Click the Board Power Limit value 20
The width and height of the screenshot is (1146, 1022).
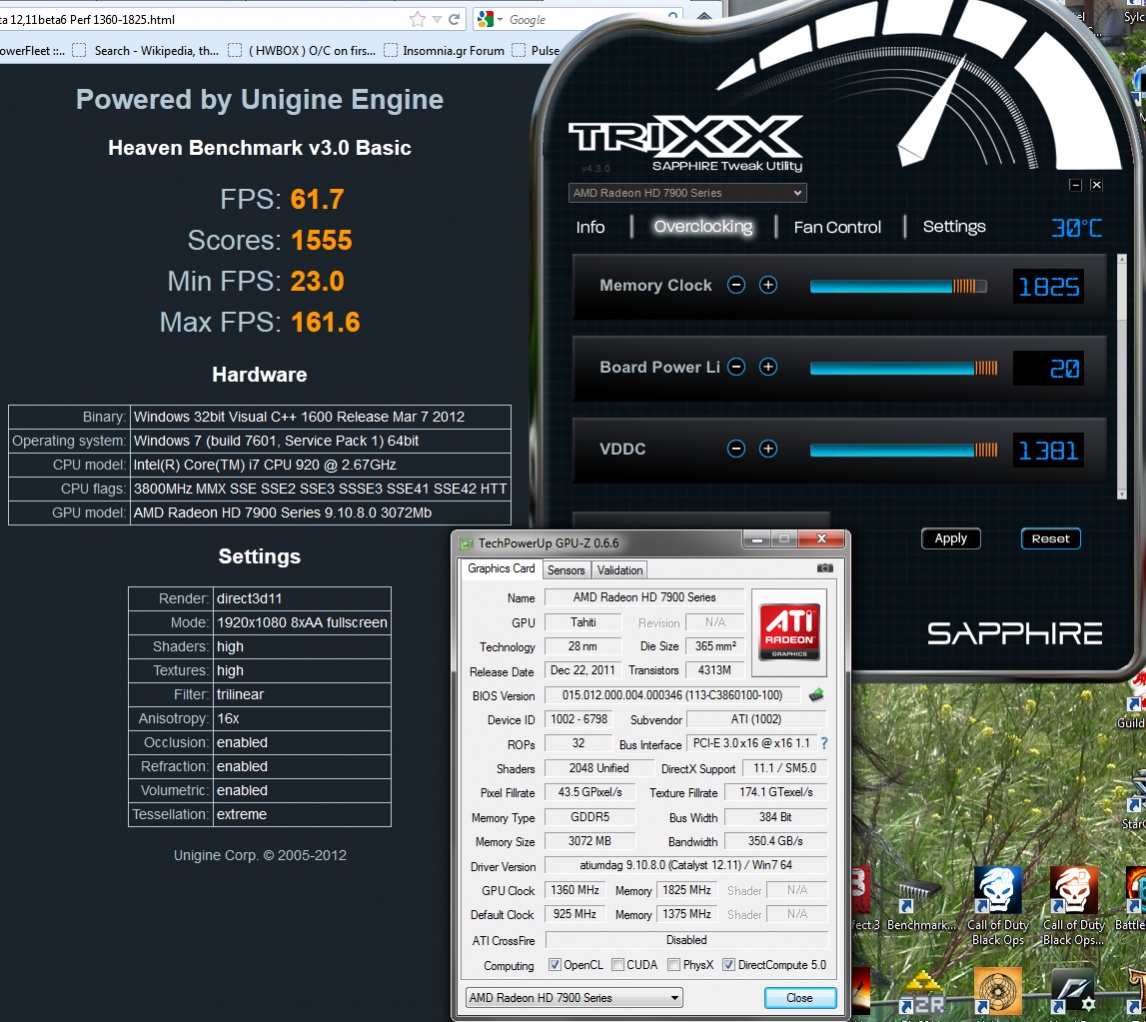pyautogui.click(x=1048, y=368)
